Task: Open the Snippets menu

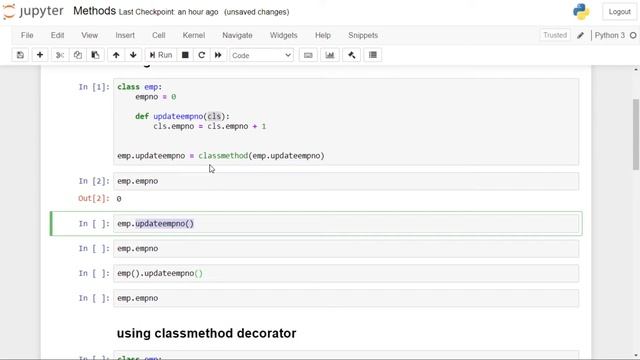Action: (x=363, y=36)
